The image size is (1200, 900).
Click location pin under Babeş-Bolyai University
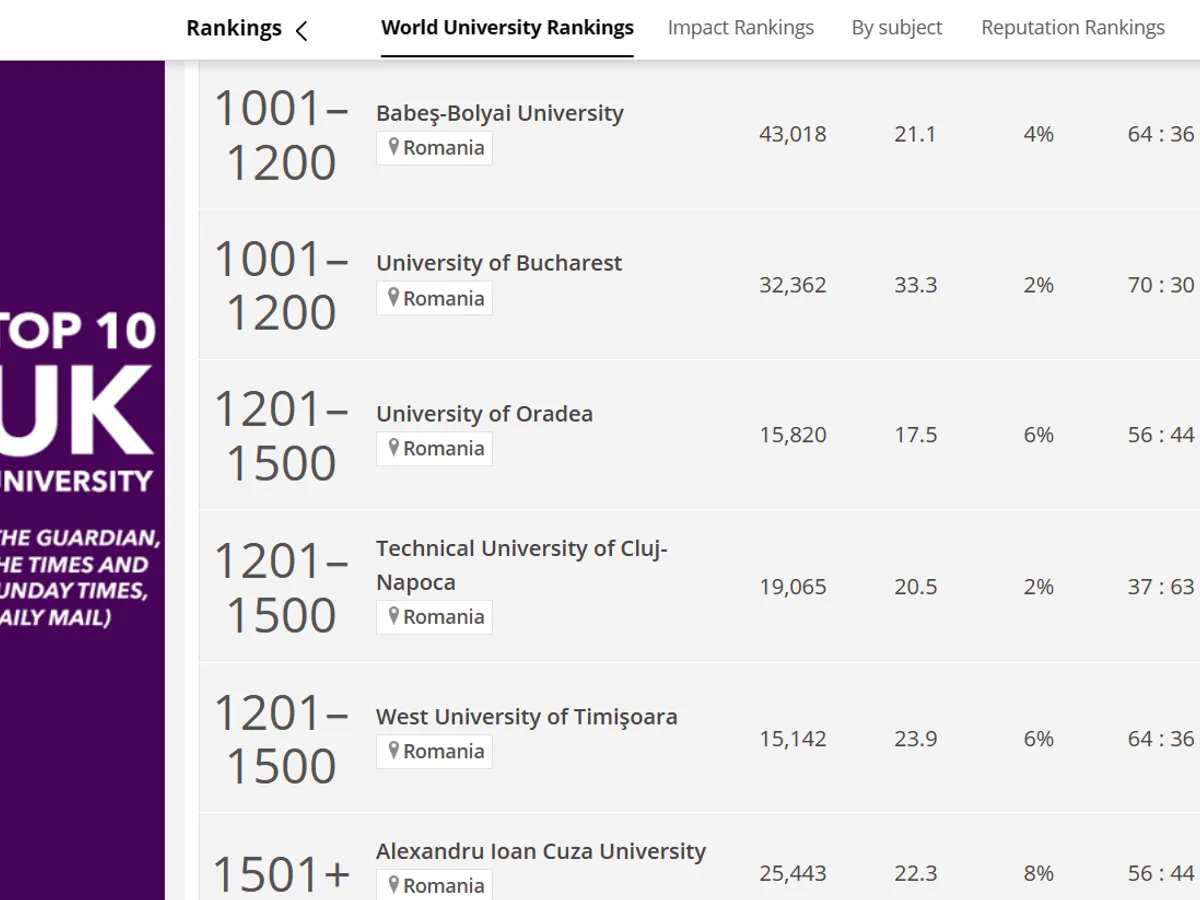[394, 148]
